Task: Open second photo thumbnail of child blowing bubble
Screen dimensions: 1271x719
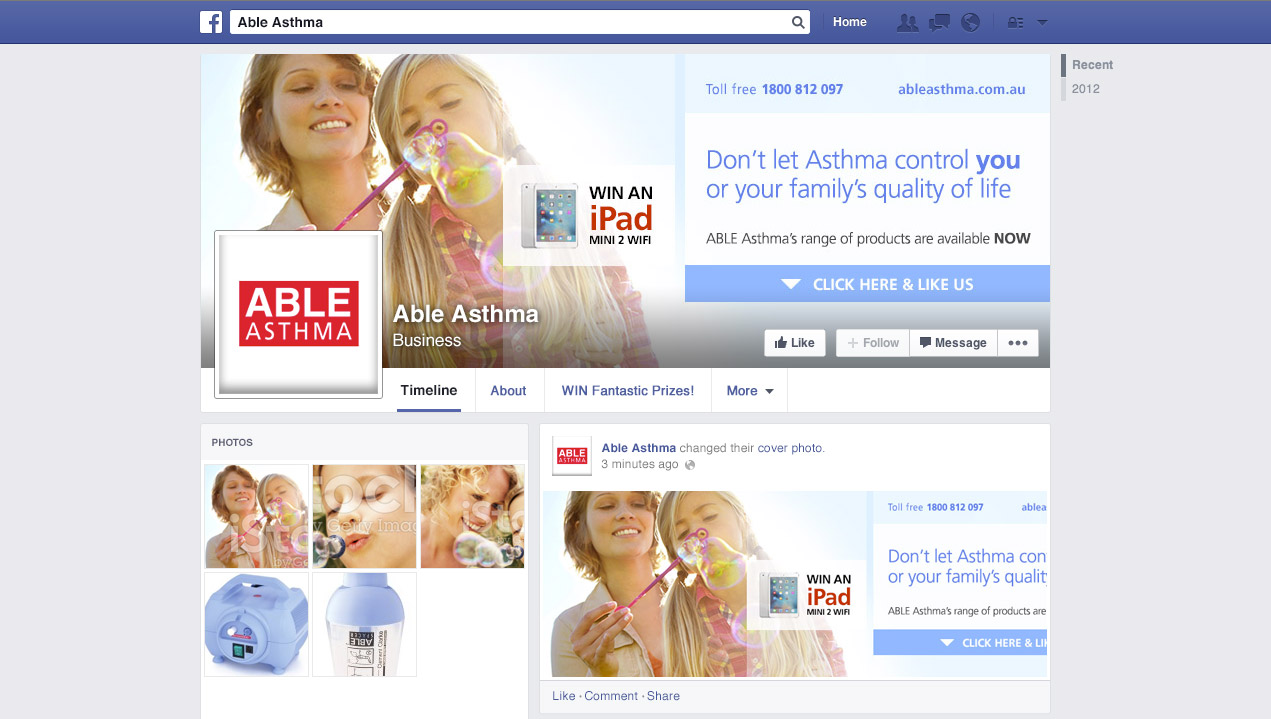Action: click(364, 516)
